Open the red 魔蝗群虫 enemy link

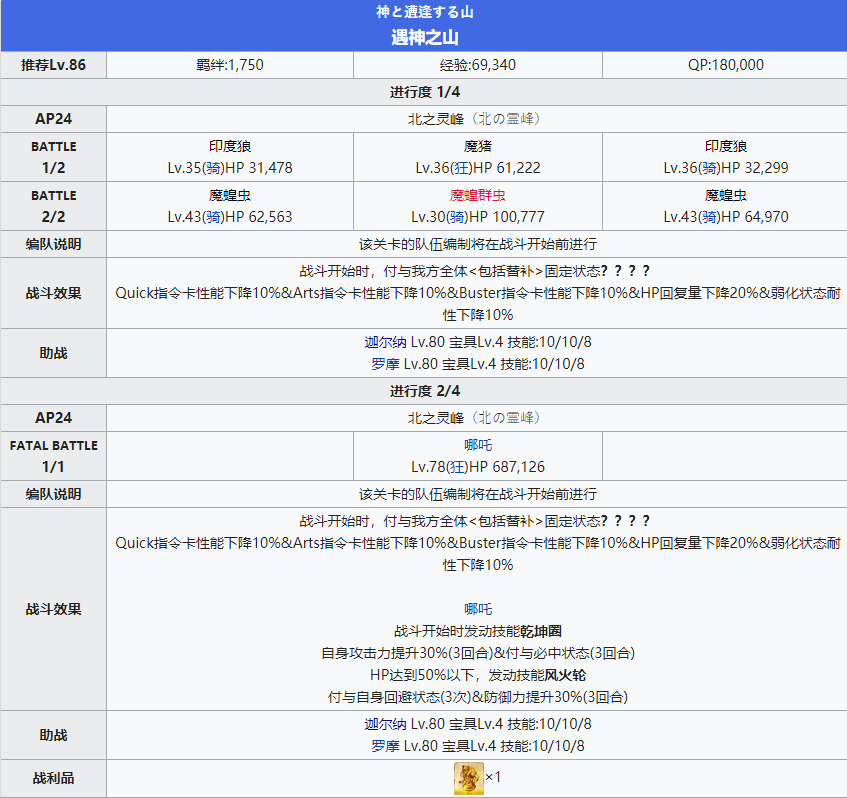478,195
